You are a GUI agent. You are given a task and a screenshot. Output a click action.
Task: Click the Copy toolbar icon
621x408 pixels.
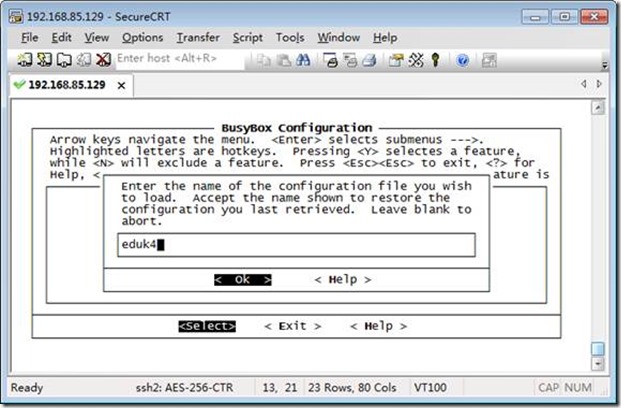coord(263,60)
